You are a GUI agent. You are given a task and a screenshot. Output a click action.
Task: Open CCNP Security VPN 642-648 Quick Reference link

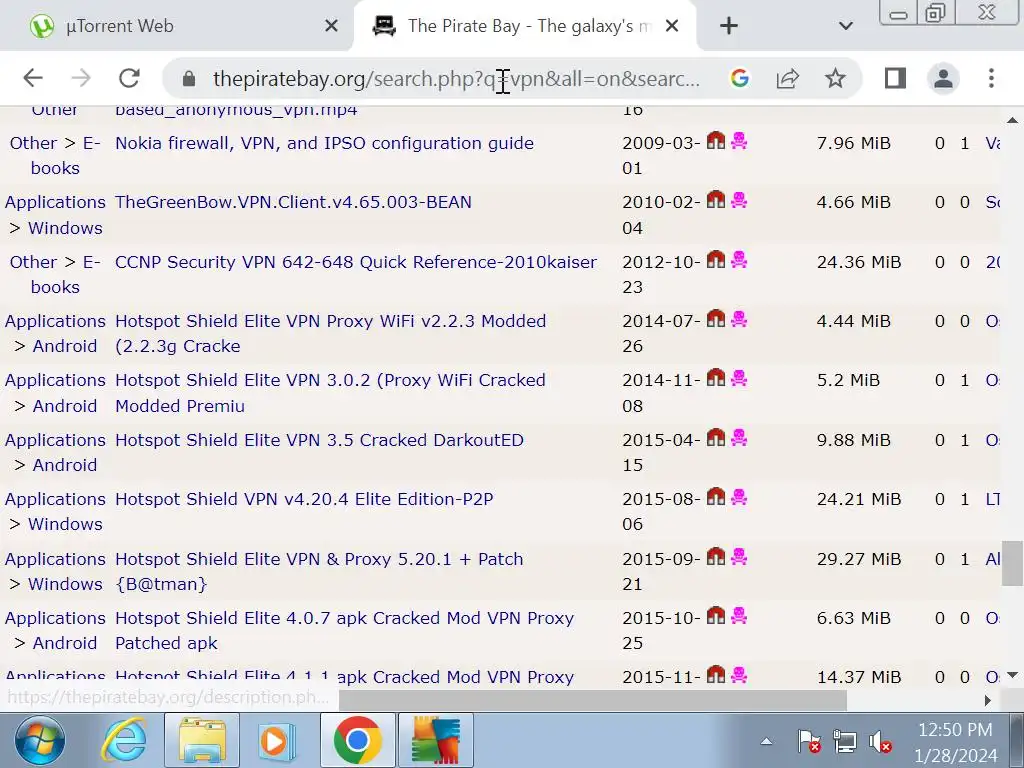coord(356,262)
